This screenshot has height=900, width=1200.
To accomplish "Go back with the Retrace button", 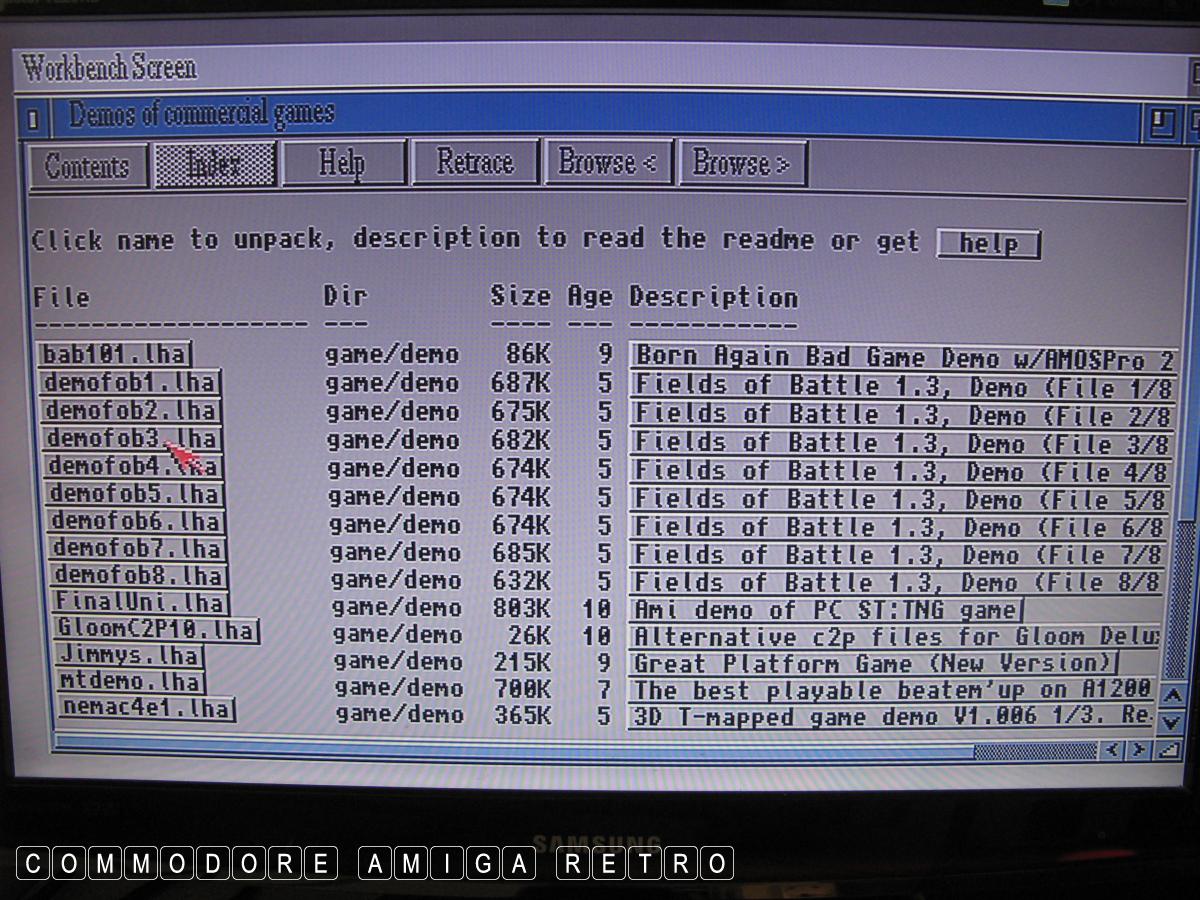I will pos(474,163).
